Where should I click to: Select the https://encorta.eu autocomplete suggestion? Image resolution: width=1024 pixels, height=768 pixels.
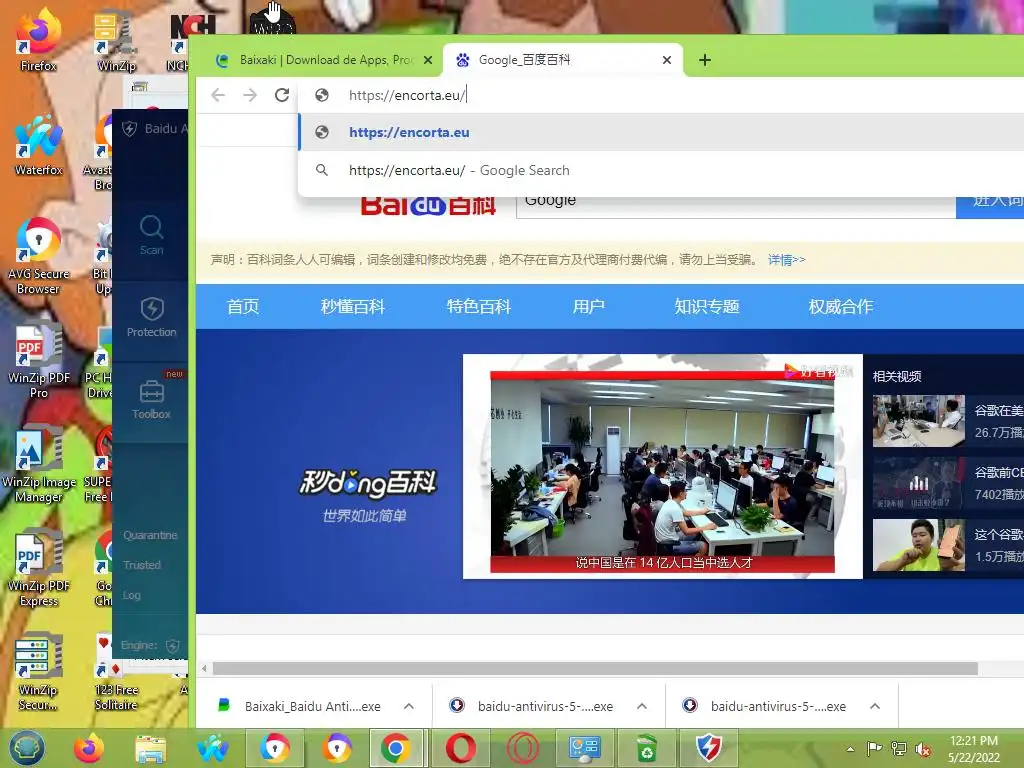[x=661, y=133]
